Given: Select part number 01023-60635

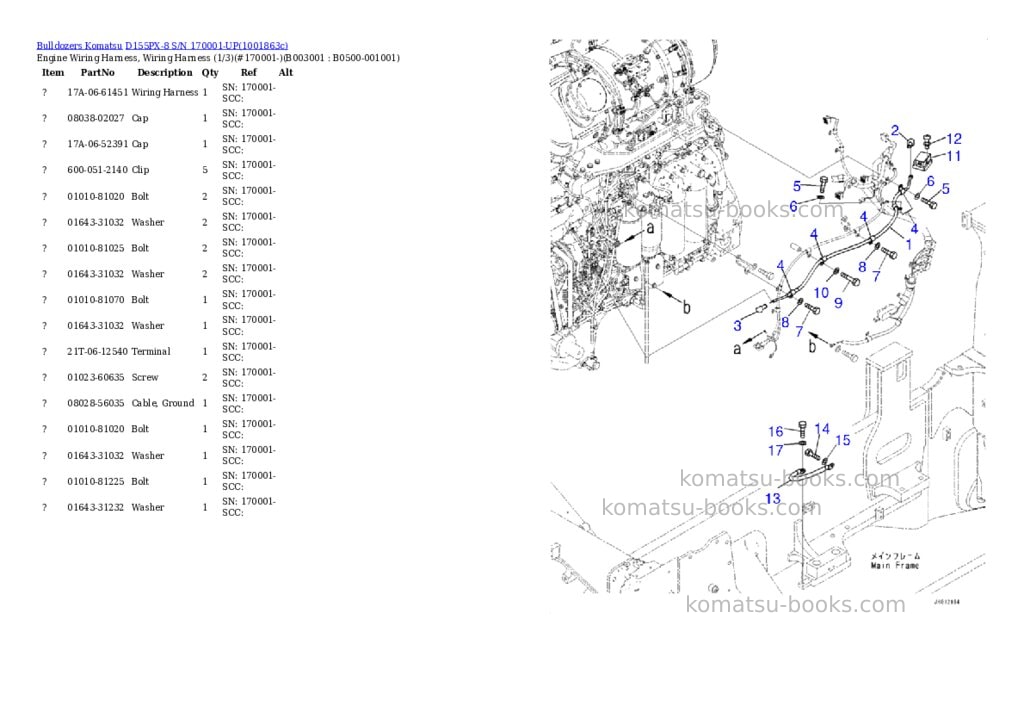Looking at the screenshot, I should coord(95,378).
